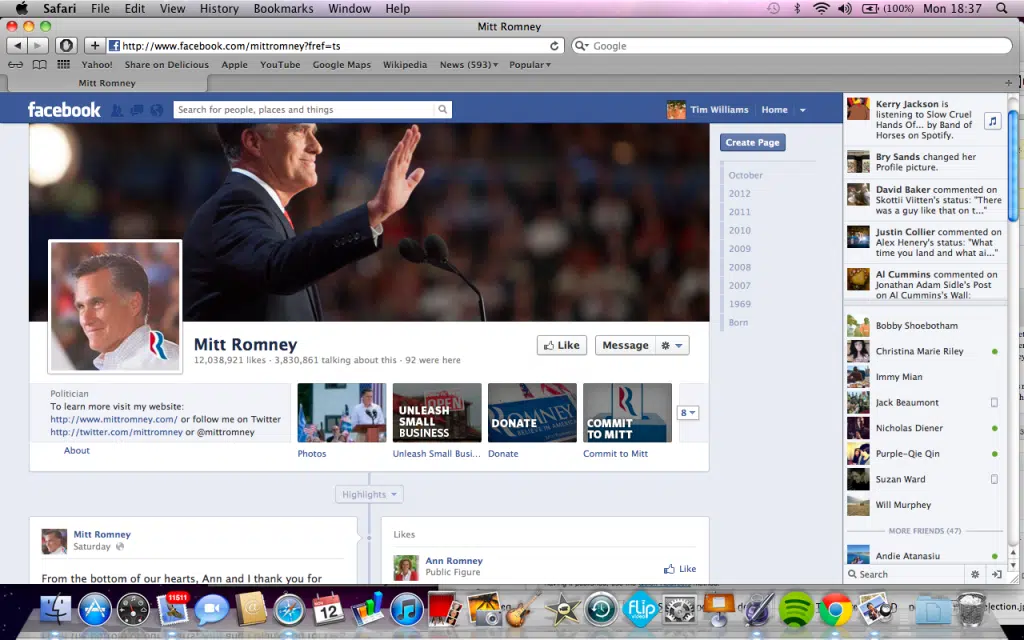The width and height of the screenshot is (1024, 640).
Task: Jump to Born on the timeline
Action: (738, 322)
